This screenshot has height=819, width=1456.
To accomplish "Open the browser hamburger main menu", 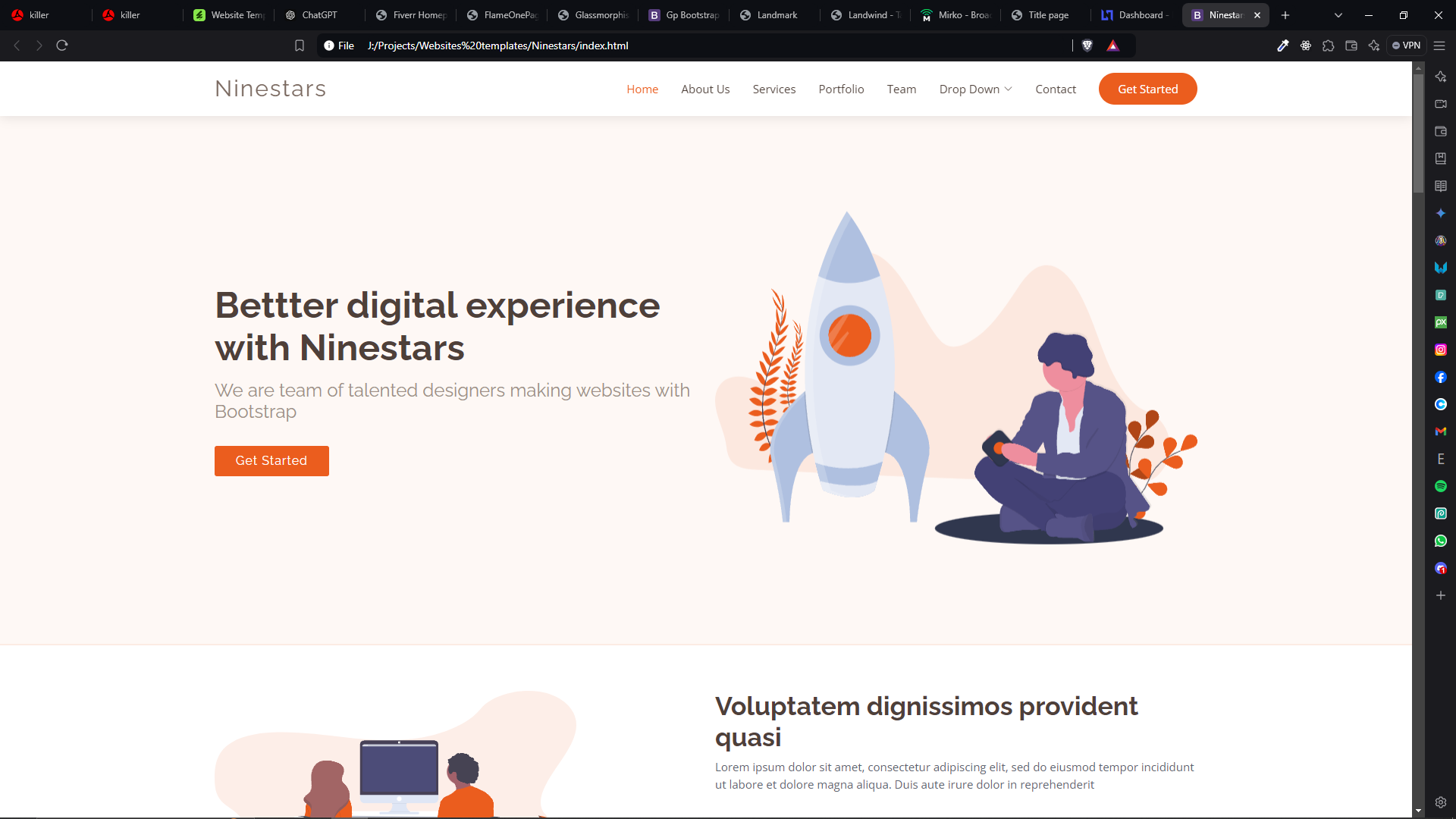I will point(1439,45).
